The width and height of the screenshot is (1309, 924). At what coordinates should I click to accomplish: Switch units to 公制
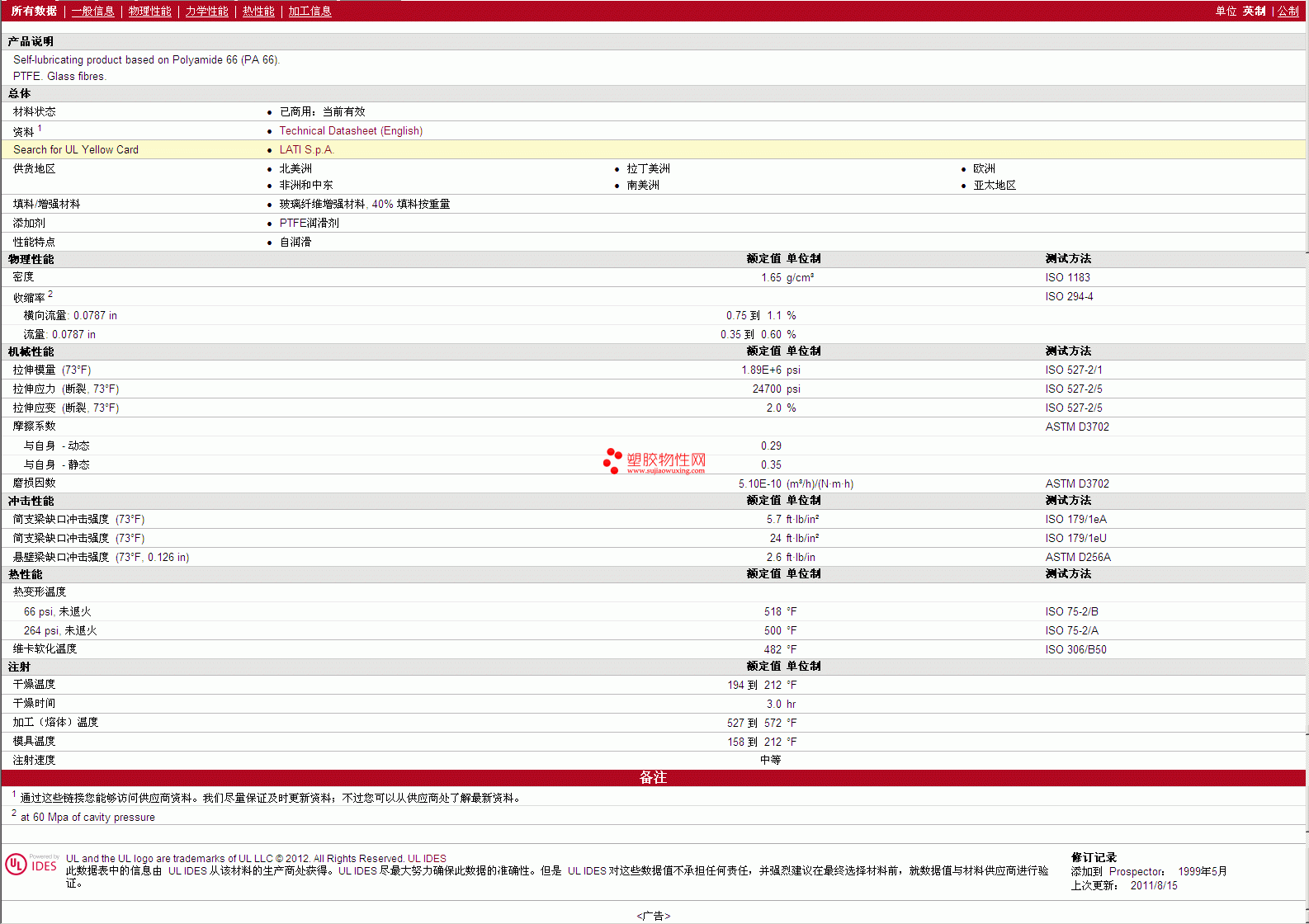click(x=1288, y=11)
